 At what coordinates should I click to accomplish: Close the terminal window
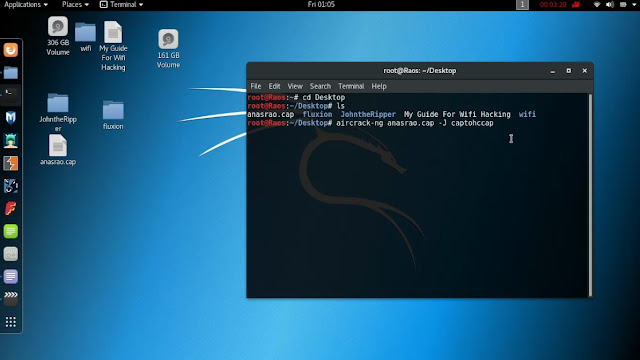point(584,71)
